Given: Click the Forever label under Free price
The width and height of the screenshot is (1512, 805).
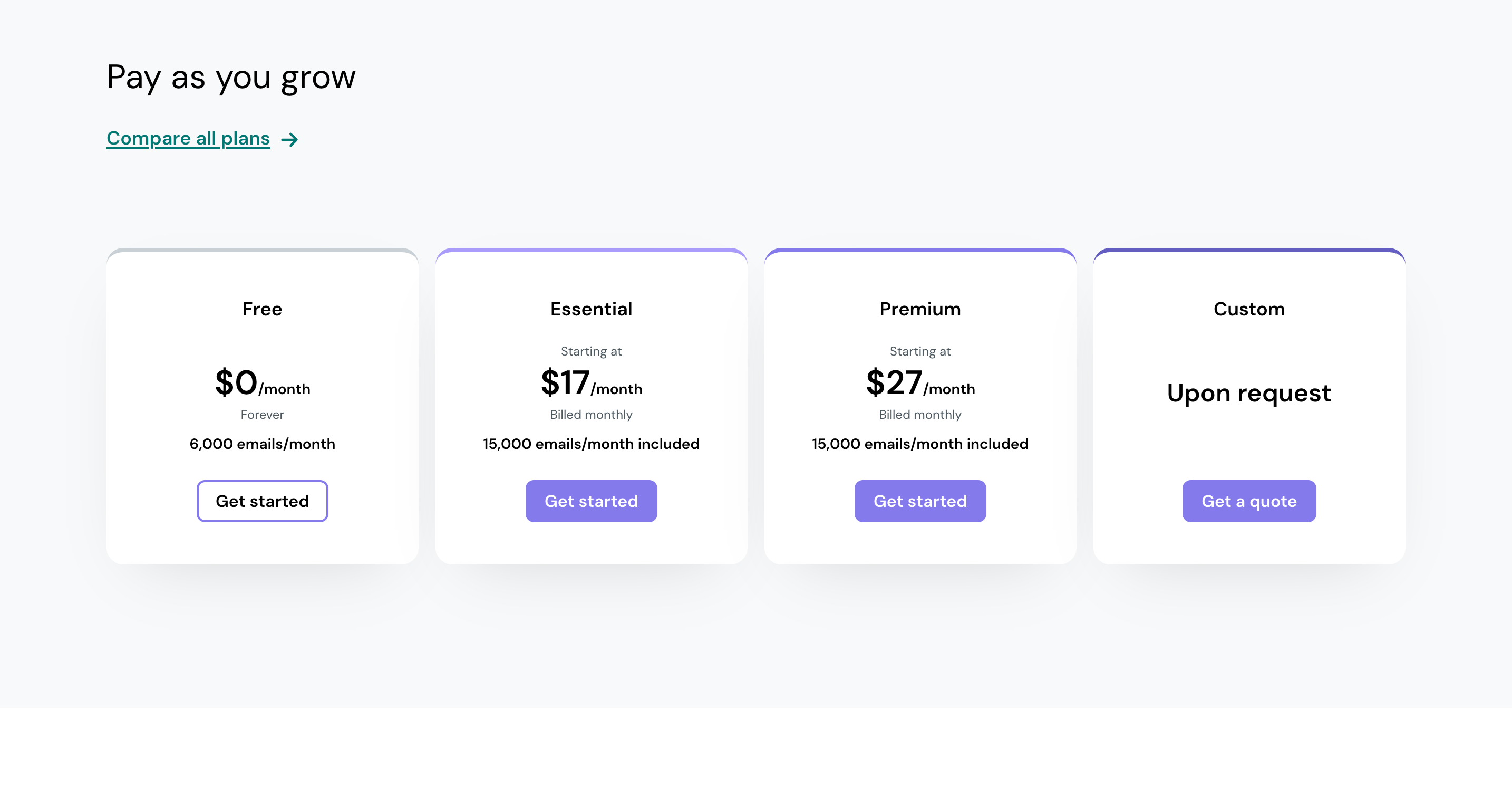Looking at the screenshot, I should (263, 415).
